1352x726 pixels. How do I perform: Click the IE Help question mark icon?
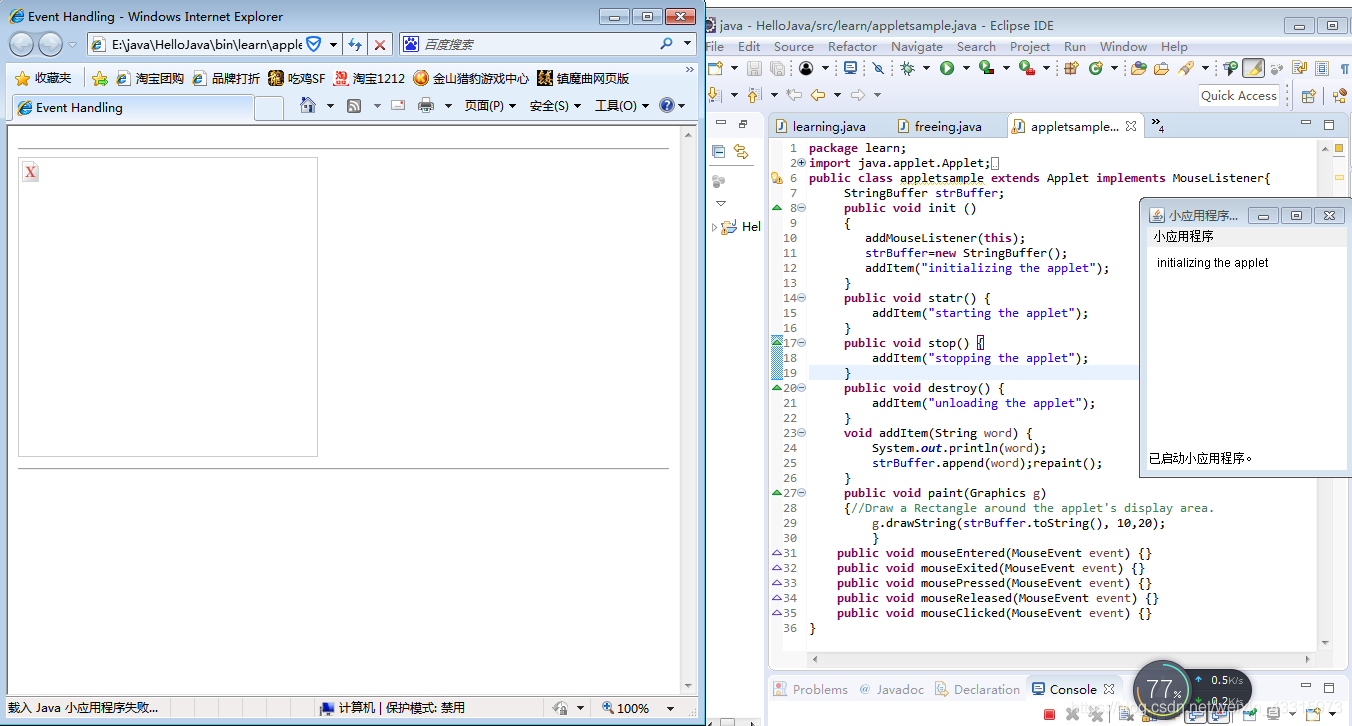pos(667,106)
